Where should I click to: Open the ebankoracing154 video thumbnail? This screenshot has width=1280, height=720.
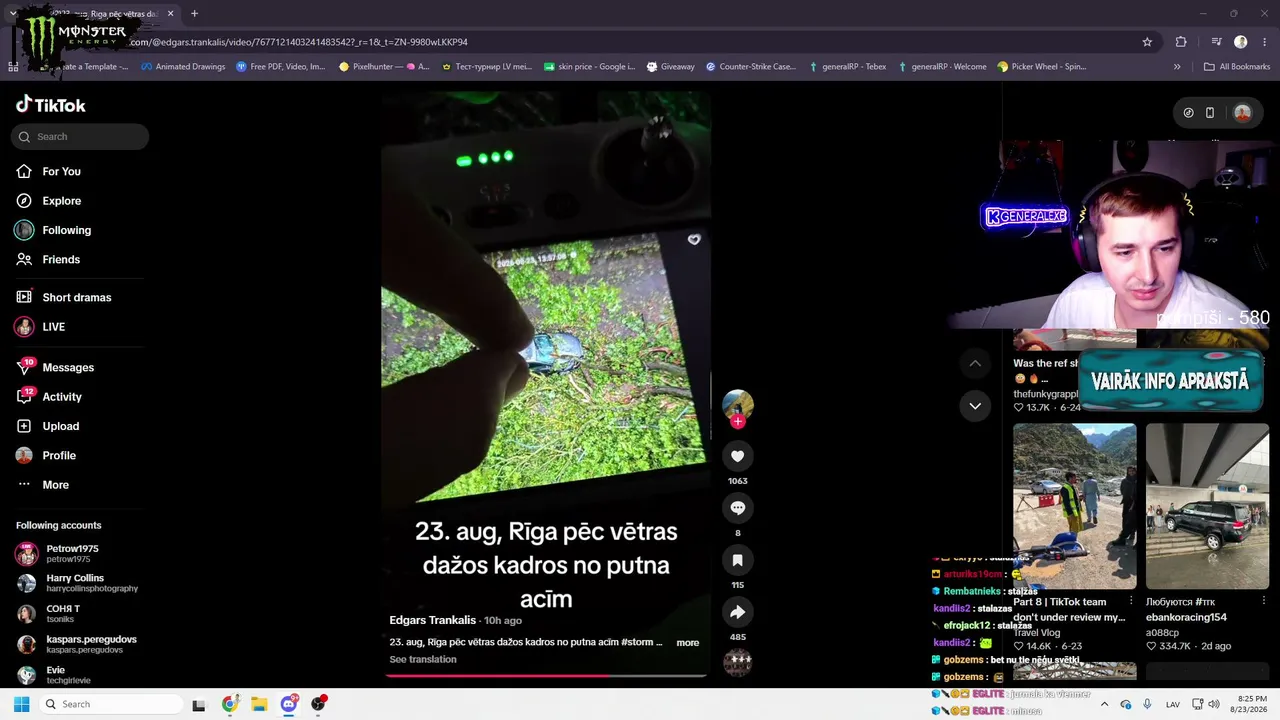pyautogui.click(x=1207, y=506)
